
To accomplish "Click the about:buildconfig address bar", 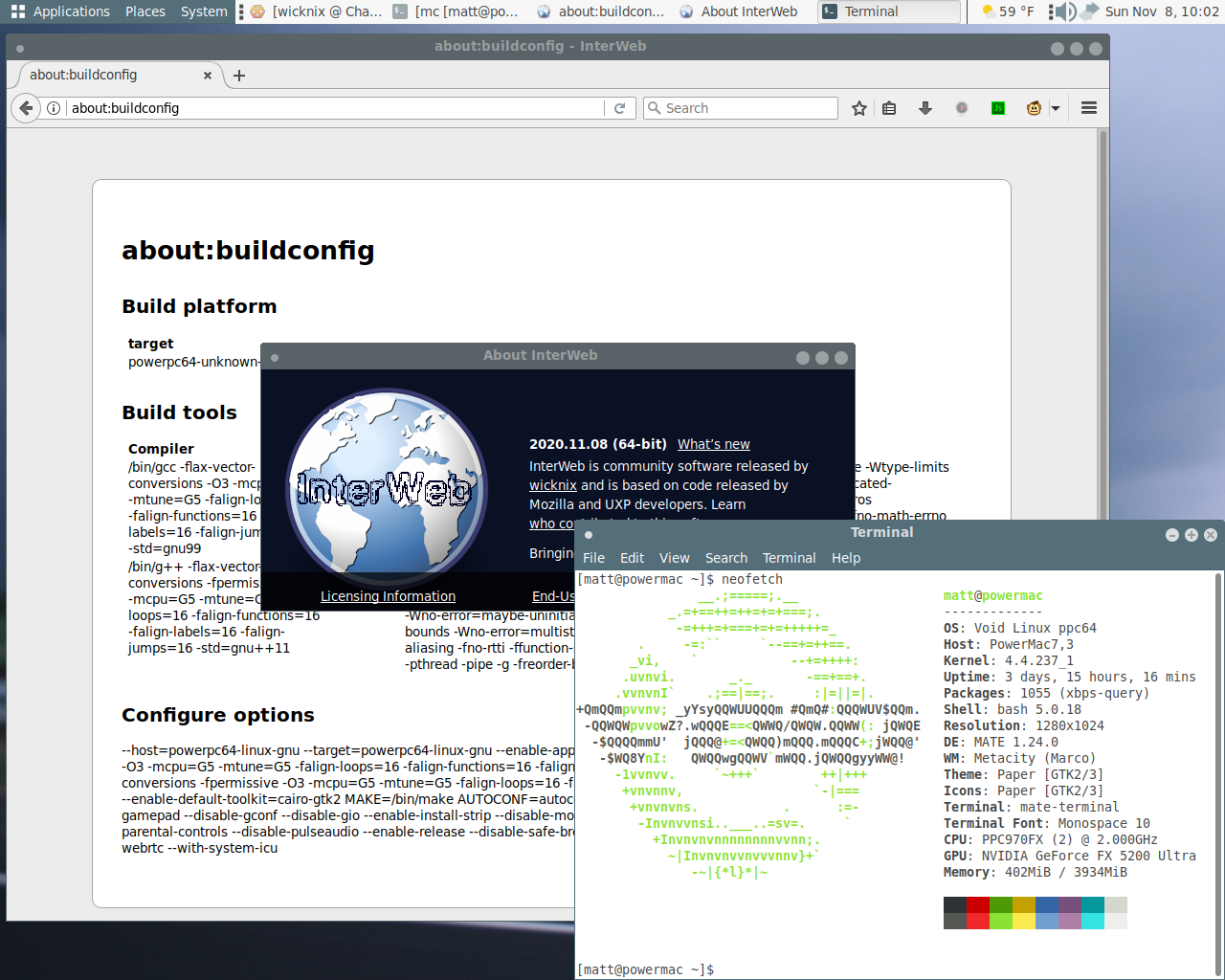I will [x=335, y=108].
